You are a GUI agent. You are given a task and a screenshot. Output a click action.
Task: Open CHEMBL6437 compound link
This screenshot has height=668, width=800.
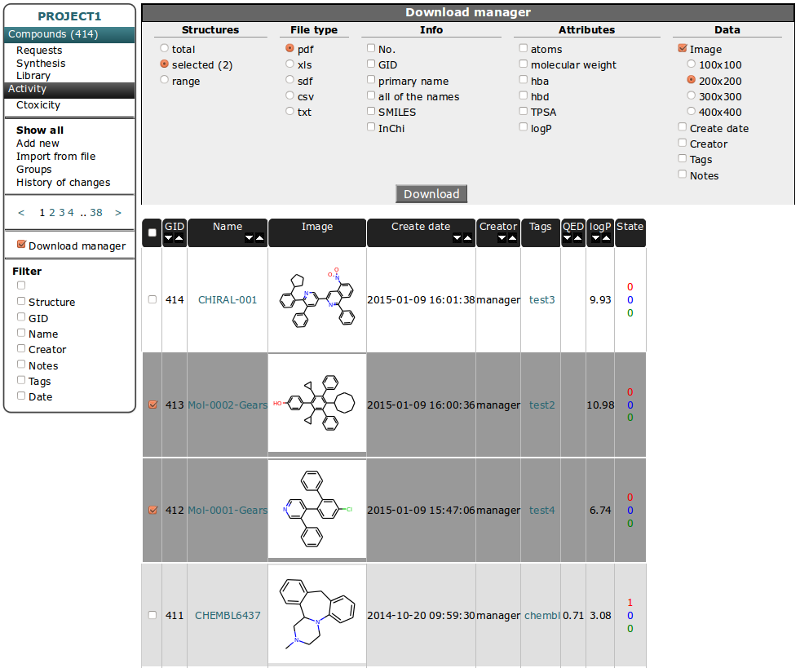(x=228, y=615)
